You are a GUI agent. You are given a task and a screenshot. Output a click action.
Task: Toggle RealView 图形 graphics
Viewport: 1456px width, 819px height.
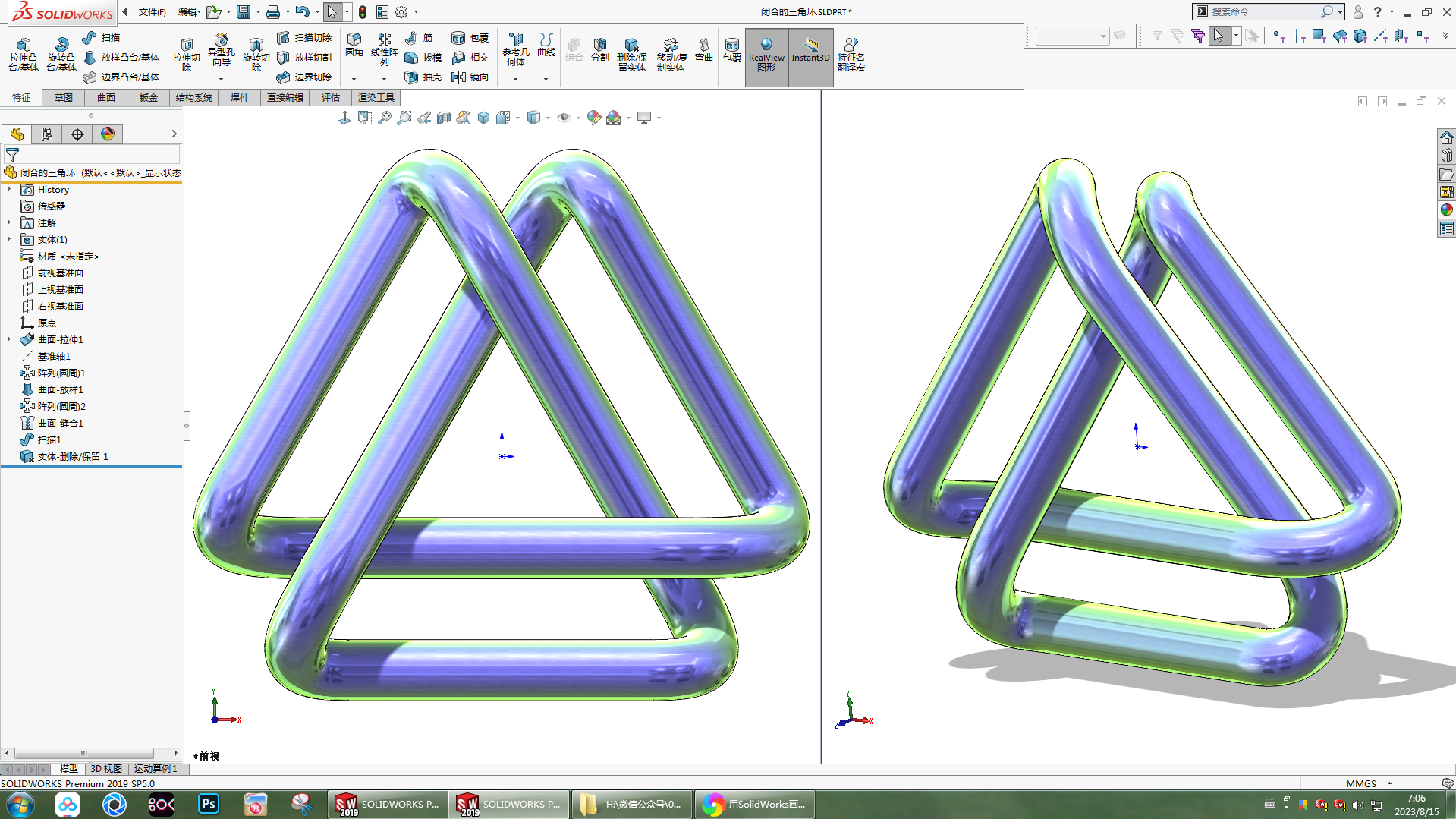click(x=766, y=57)
